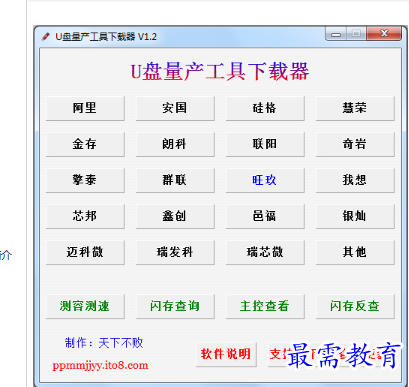This screenshot has height=387, width=409.
Task: Click the 阿里 button
Action: (85, 108)
